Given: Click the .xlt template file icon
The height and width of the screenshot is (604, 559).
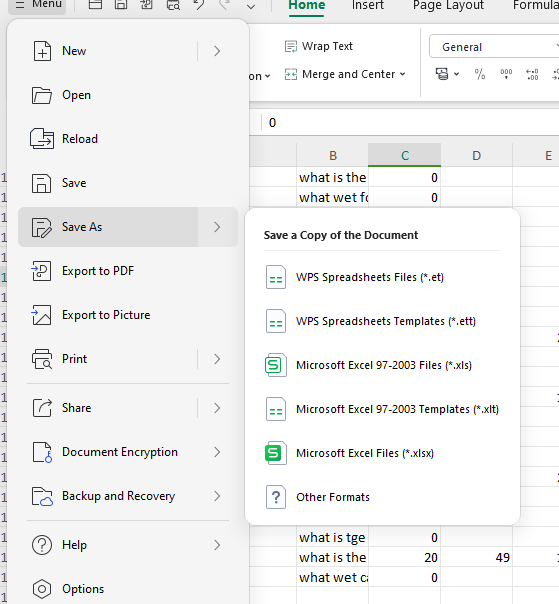Looking at the screenshot, I should (276, 409).
